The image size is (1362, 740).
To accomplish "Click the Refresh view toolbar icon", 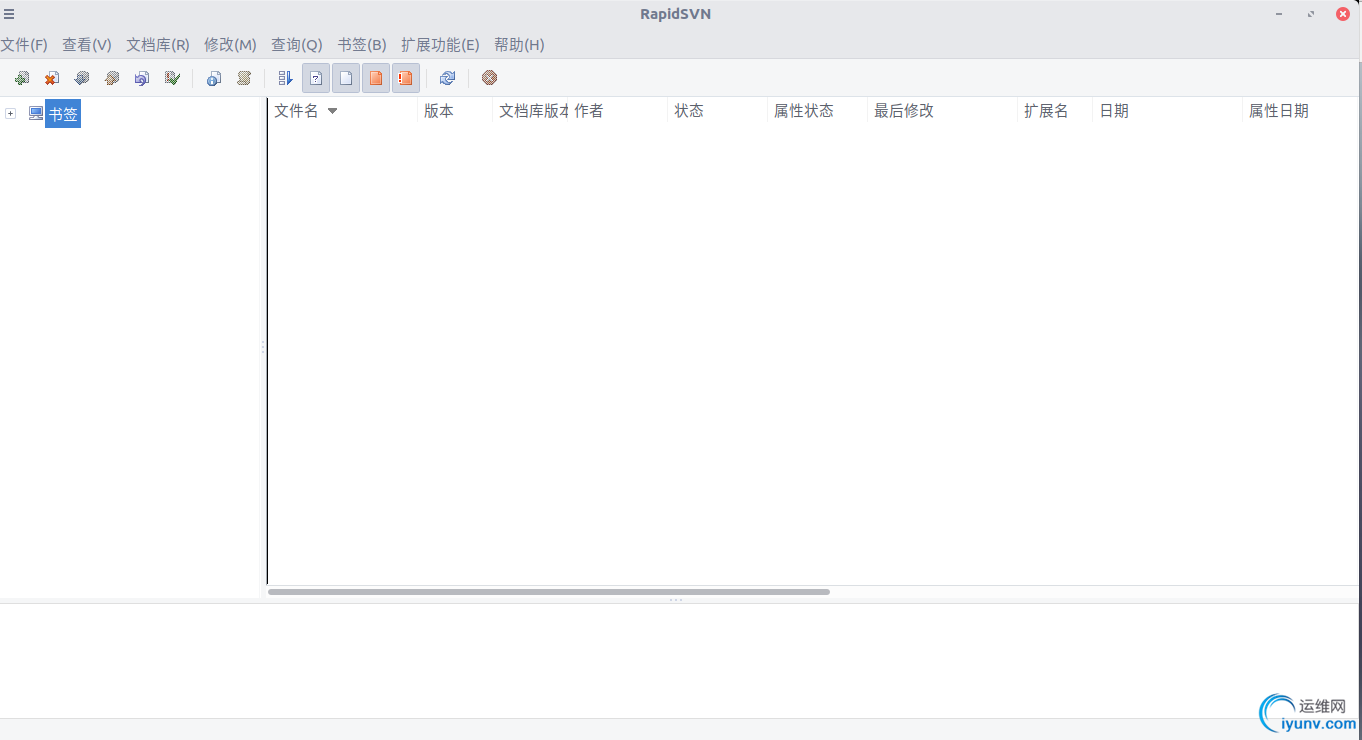I will pyautogui.click(x=447, y=78).
